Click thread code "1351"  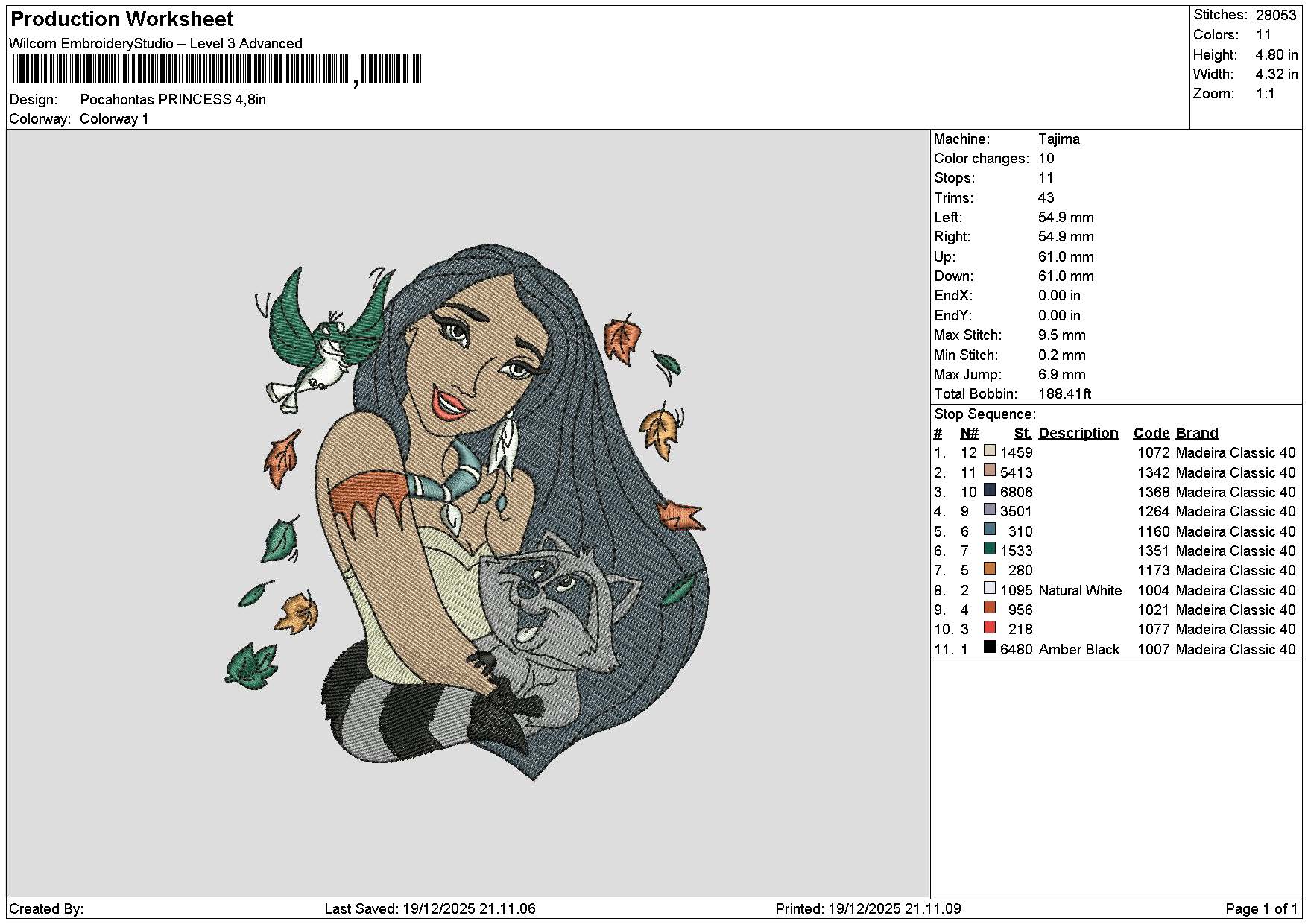pyautogui.click(x=1154, y=551)
